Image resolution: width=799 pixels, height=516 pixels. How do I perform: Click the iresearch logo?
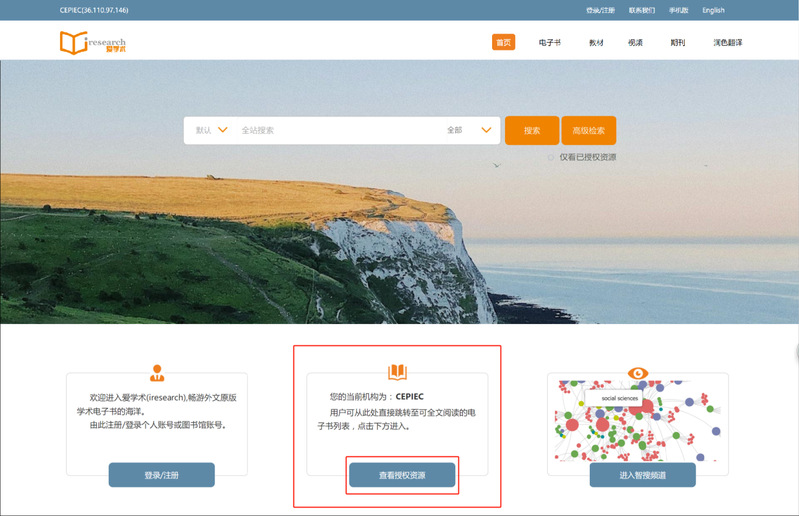pyautogui.click(x=92, y=43)
